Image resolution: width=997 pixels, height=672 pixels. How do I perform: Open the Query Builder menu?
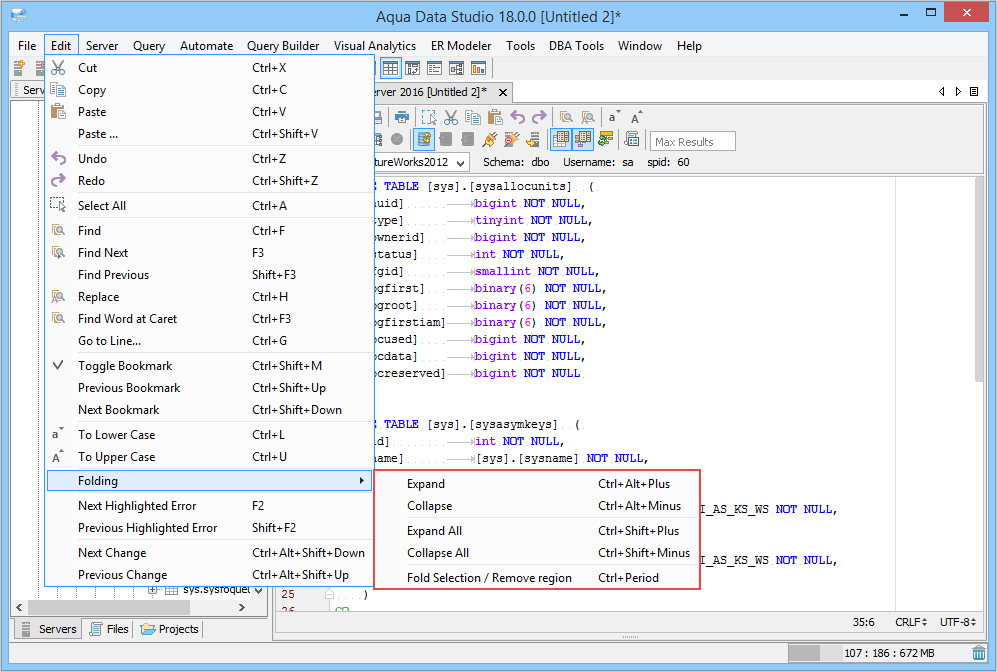pos(283,46)
